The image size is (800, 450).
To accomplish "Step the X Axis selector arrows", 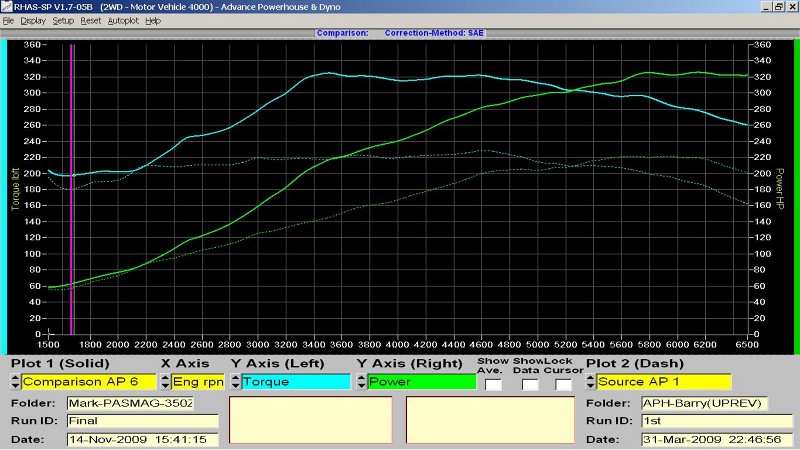I will (x=165, y=382).
